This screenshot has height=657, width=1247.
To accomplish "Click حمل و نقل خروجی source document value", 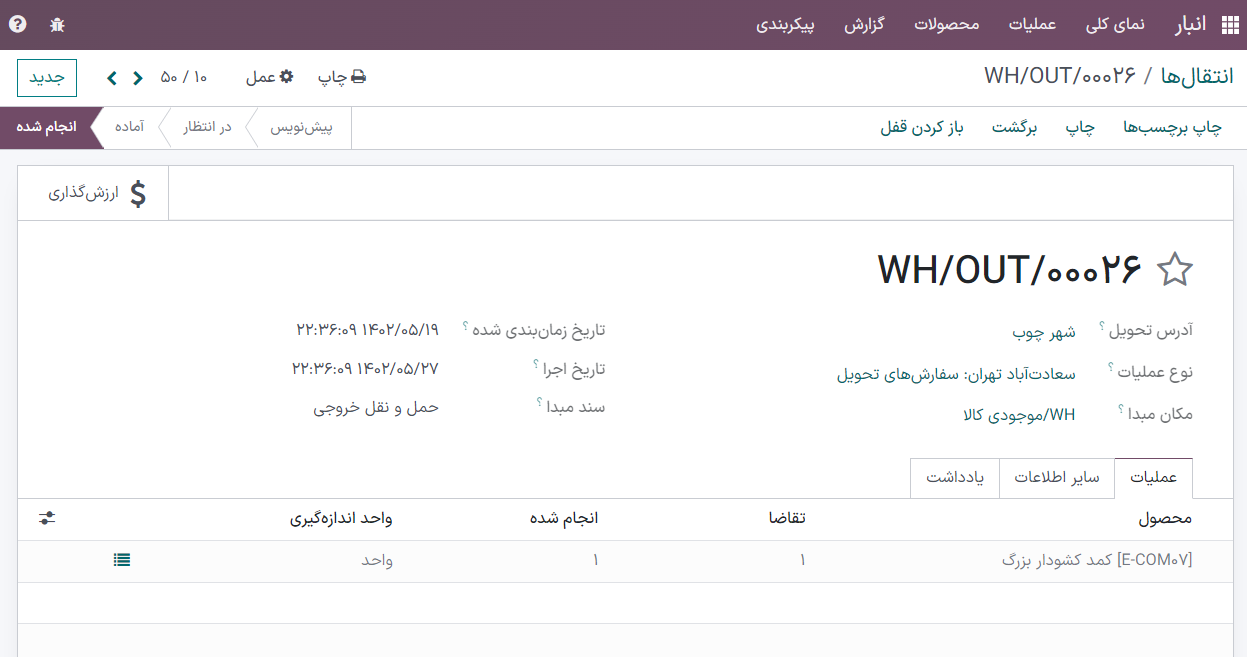I will click(x=376, y=407).
